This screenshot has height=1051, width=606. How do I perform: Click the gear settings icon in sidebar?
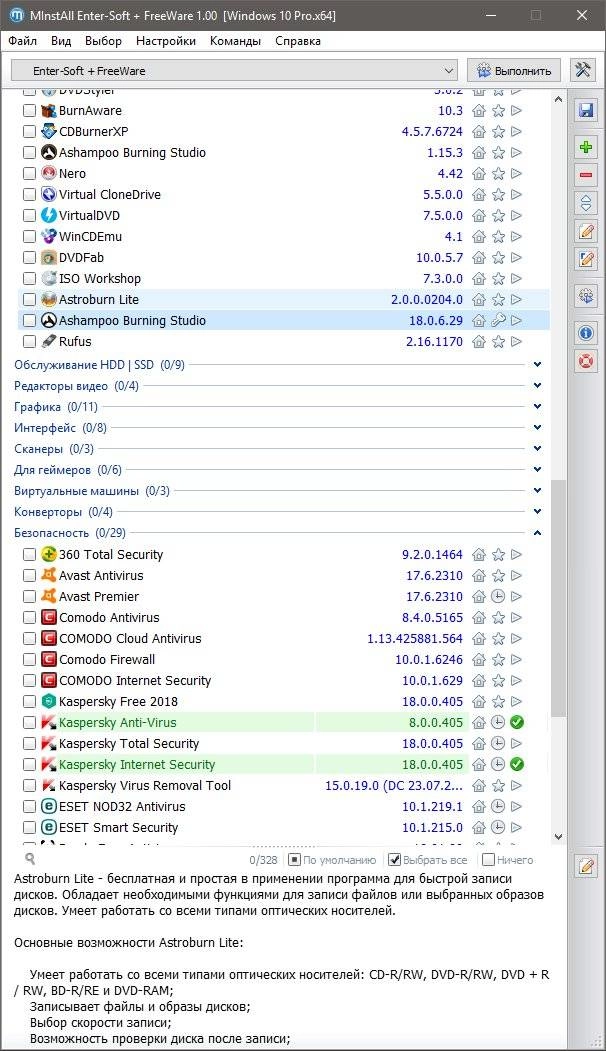point(586,296)
